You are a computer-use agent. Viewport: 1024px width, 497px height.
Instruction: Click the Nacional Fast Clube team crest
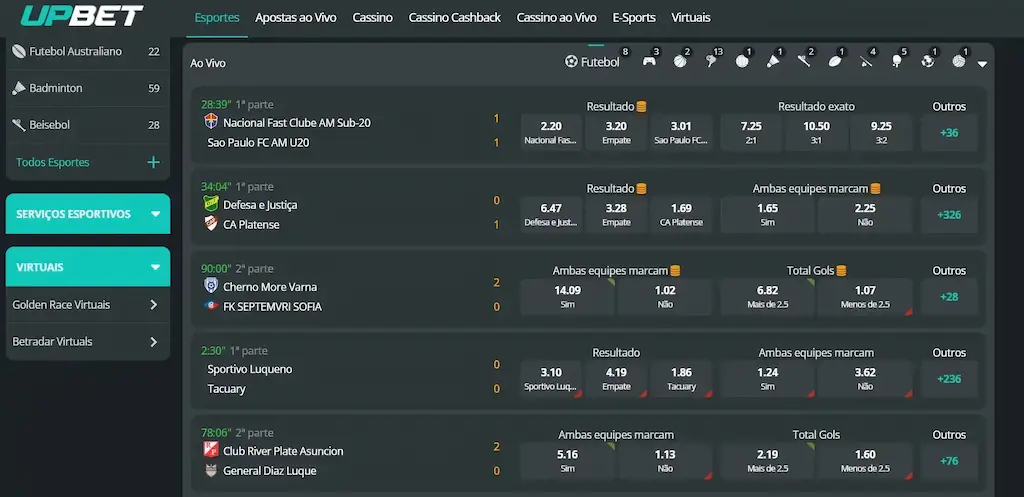(x=210, y=121)
